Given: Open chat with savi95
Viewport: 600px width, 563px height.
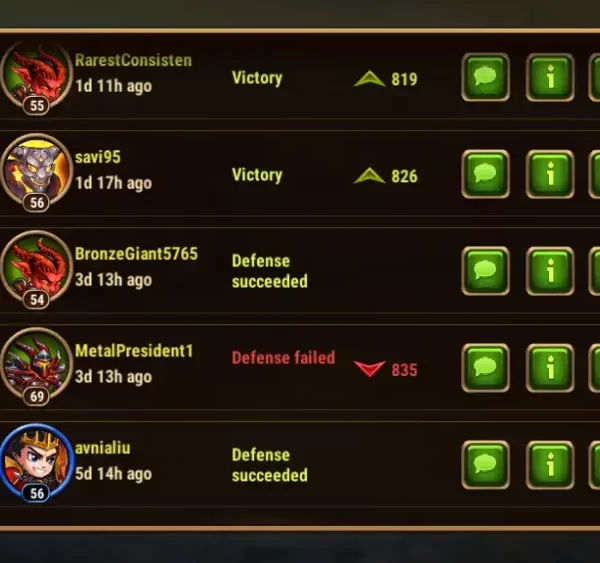Looking at the screenshot, I should (x=485, y=174).
